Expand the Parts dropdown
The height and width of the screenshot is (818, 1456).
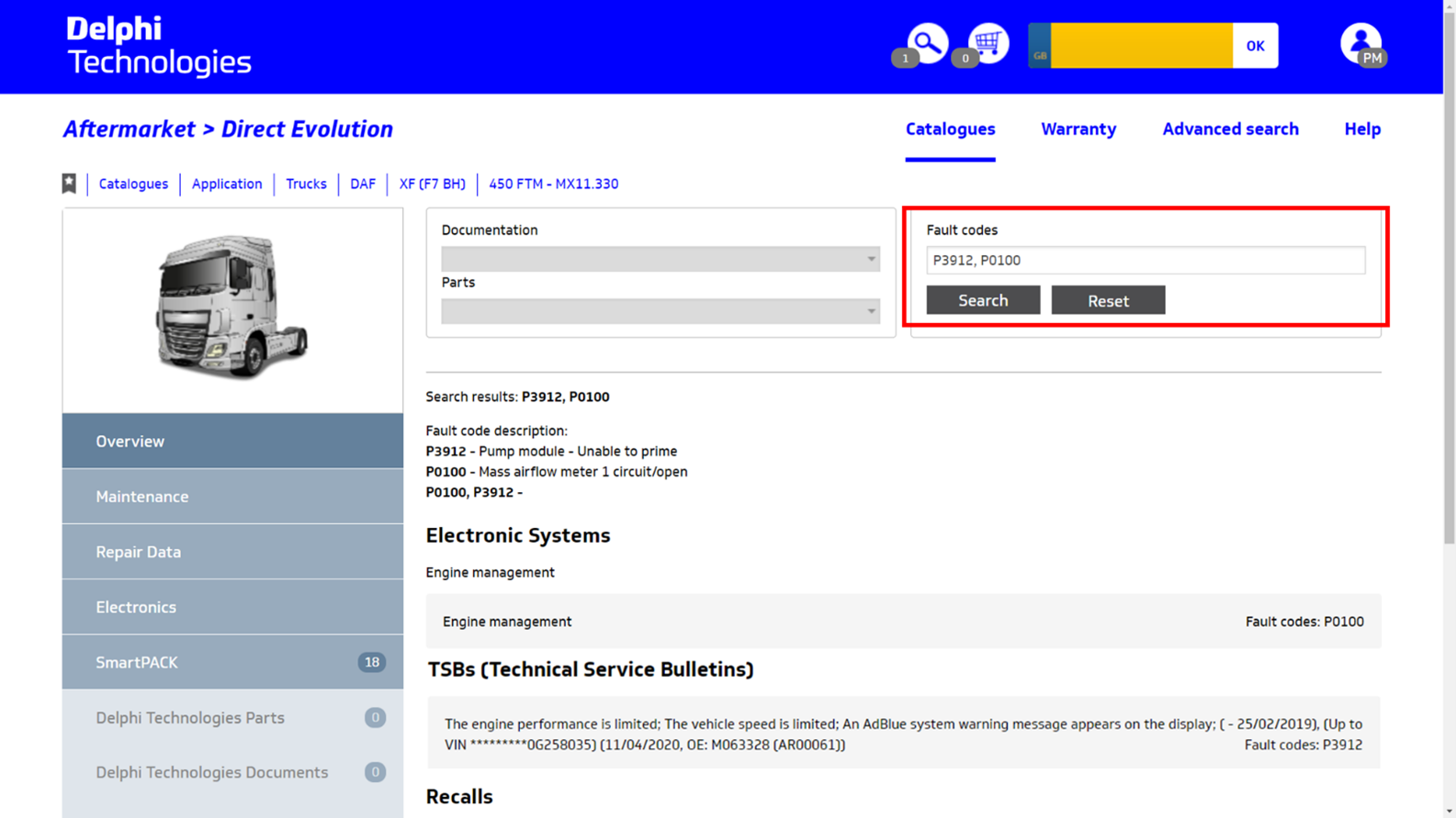point(660,311)
